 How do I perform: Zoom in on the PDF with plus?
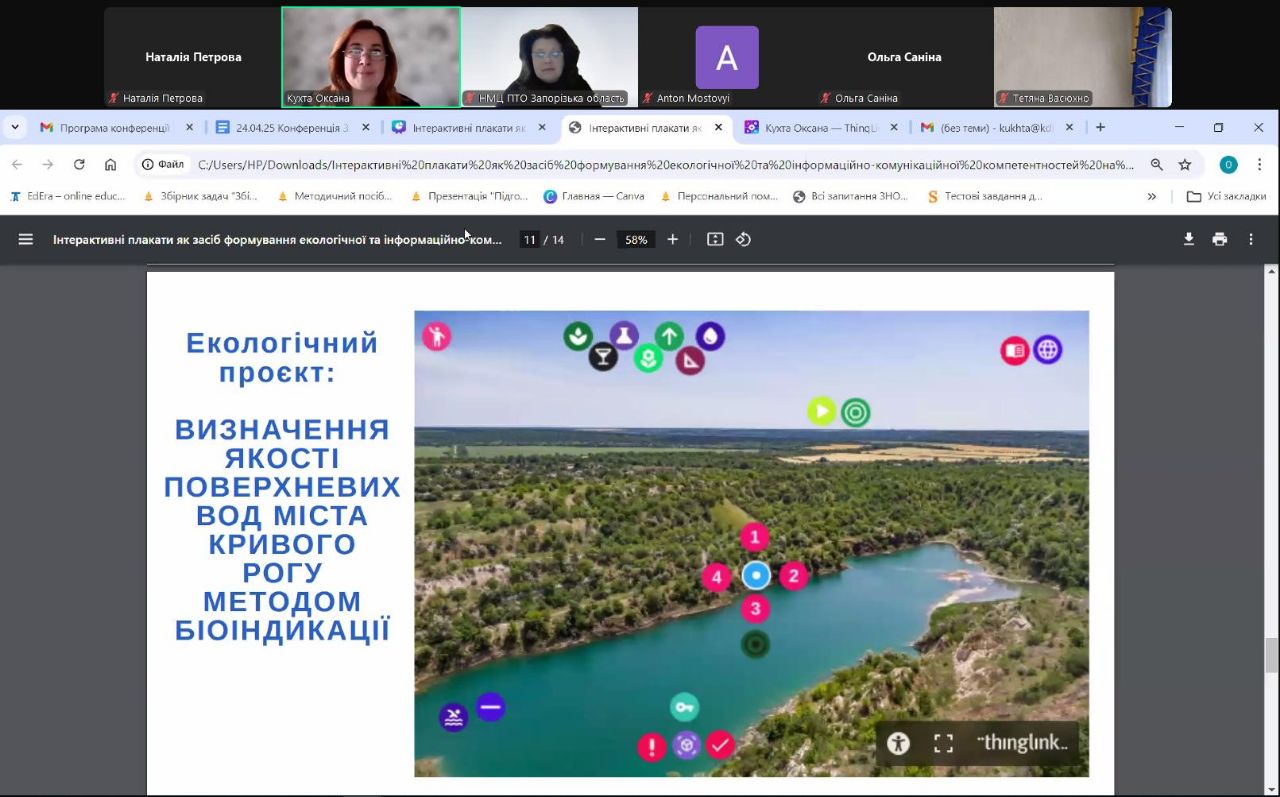(673, 239)
